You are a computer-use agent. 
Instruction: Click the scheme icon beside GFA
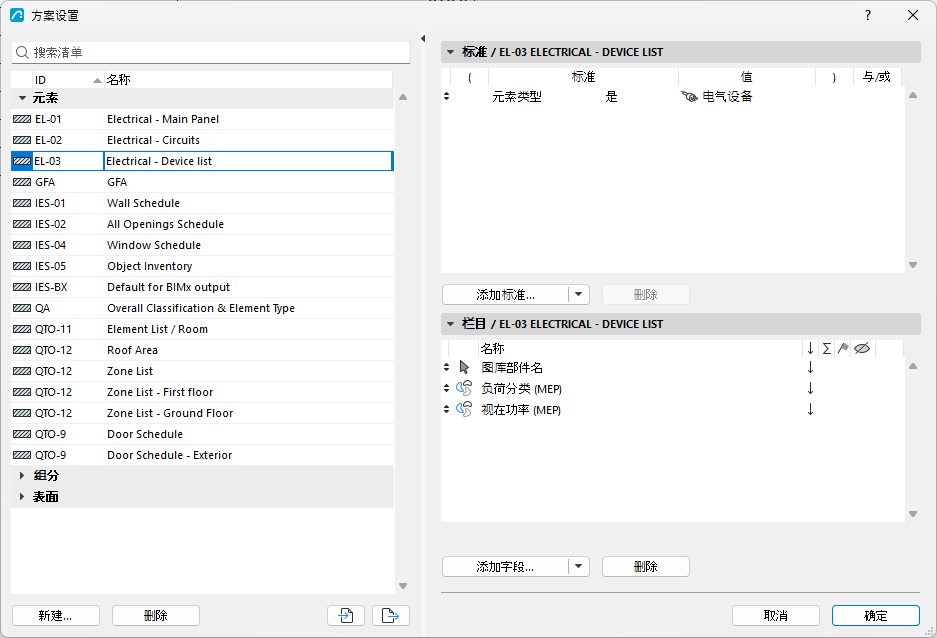pyautogui.click(x=22, y=182)
